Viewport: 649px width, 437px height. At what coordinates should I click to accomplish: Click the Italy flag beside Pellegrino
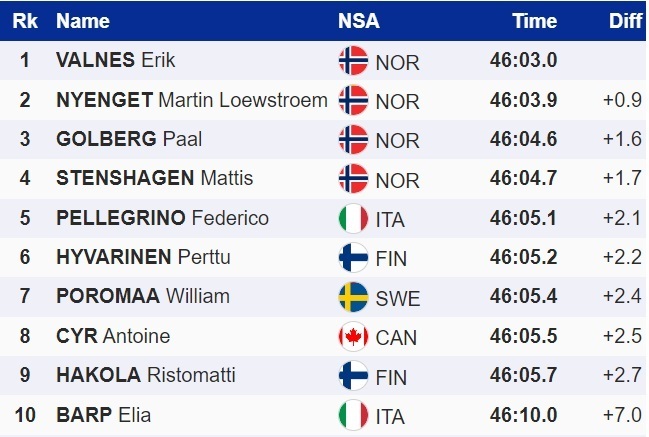(x=353, y=218)
